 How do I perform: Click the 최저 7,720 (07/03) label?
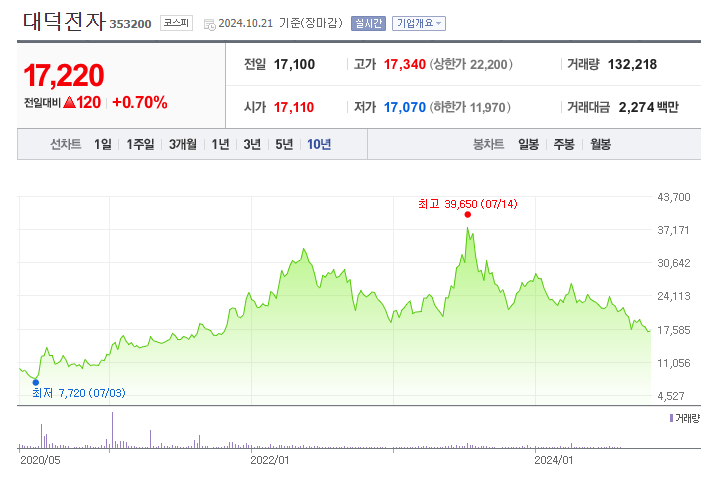click(79, 393)
